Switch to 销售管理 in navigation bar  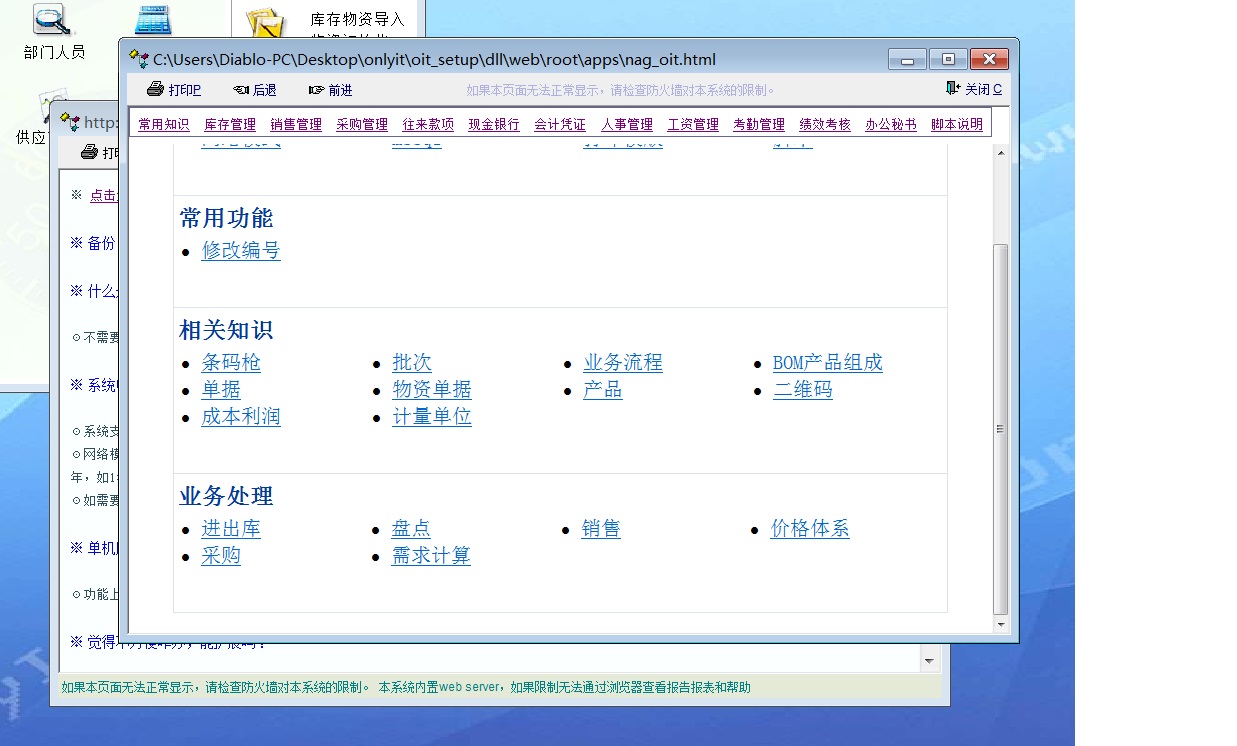coord(296,125)
